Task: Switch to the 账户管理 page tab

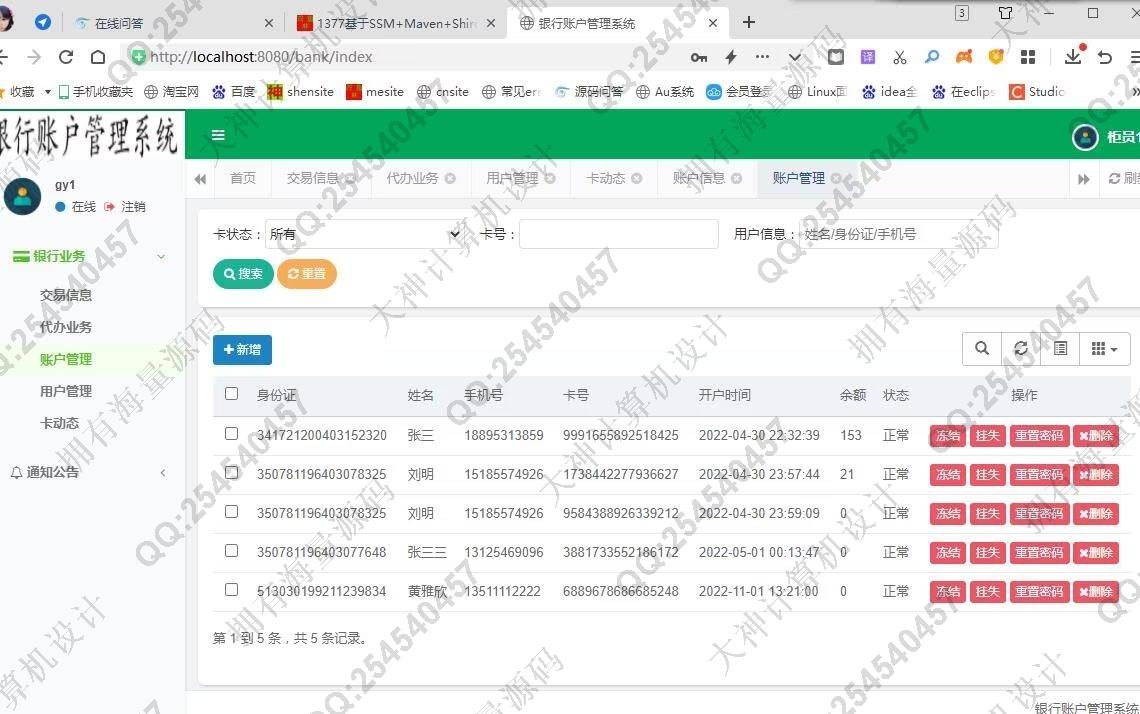Action: click(798, 178)
